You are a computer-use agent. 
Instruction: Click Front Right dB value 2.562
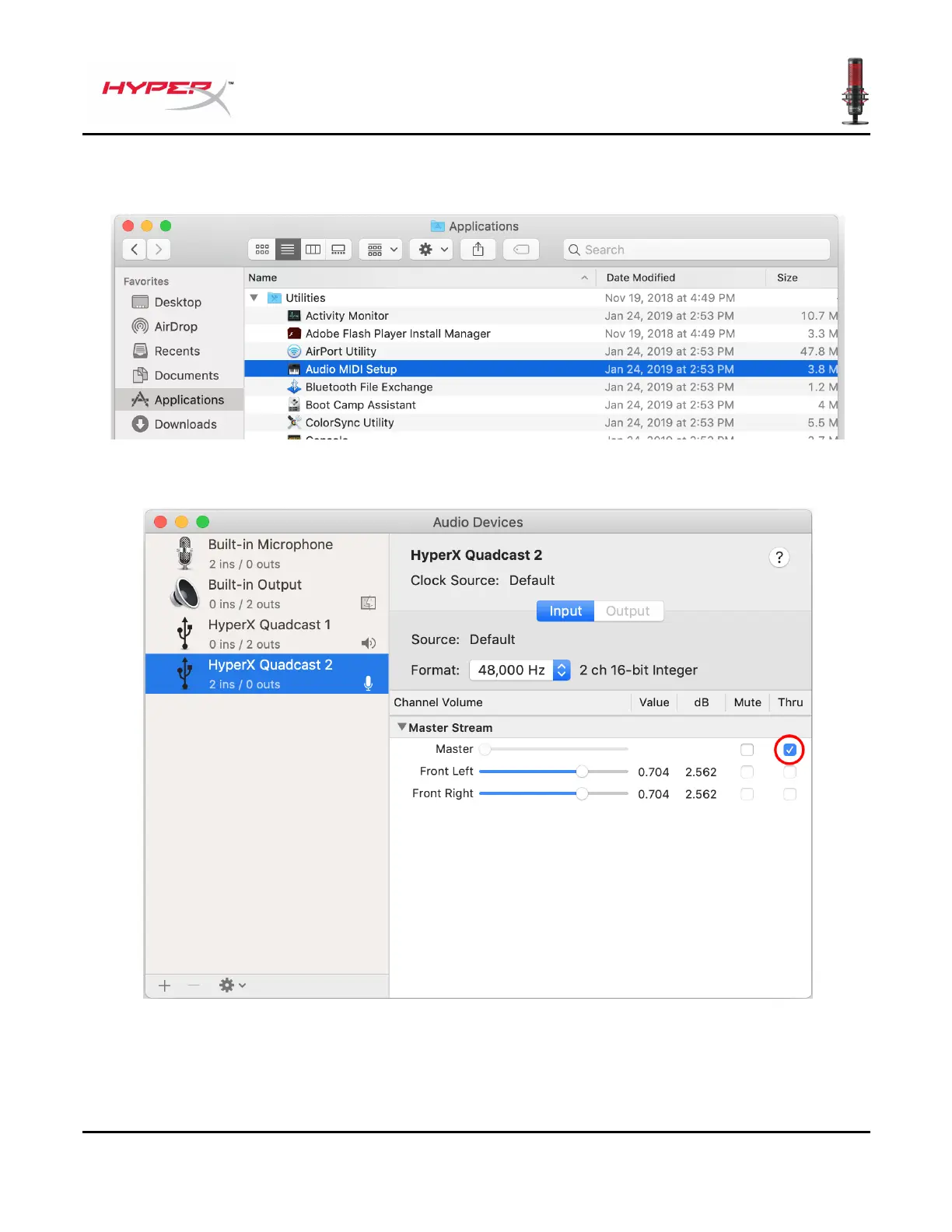(701, 794)
